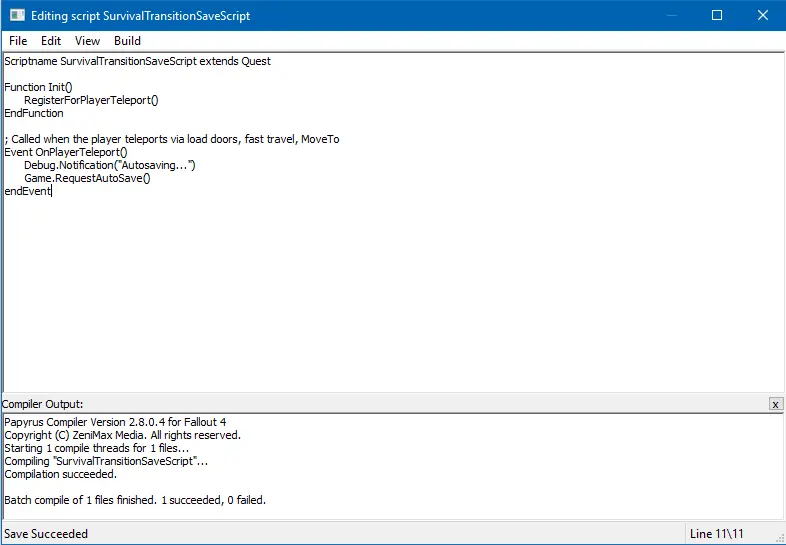Click the RegisterForPlayerTeleport() call
786x545 pixels.
click(x=91, y=100)
